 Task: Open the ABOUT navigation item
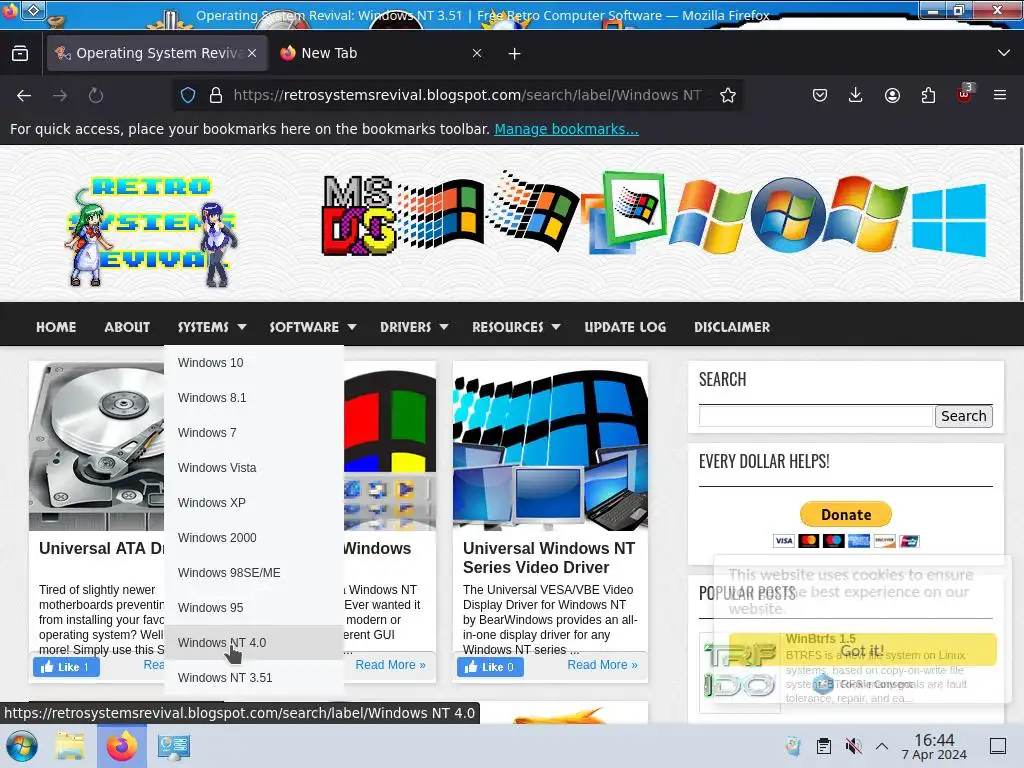pyautogui.click(x=127, y=327)
